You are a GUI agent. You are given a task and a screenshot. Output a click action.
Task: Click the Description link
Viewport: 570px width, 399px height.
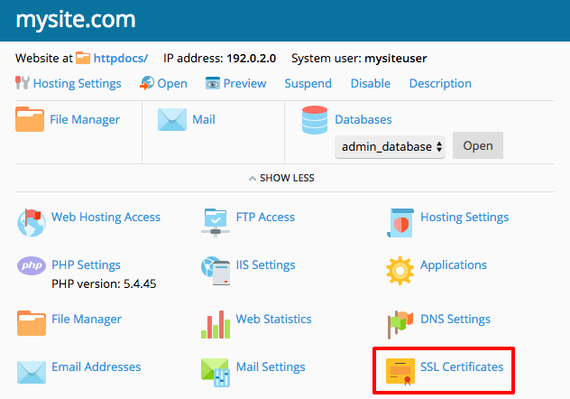coord(440,84)
